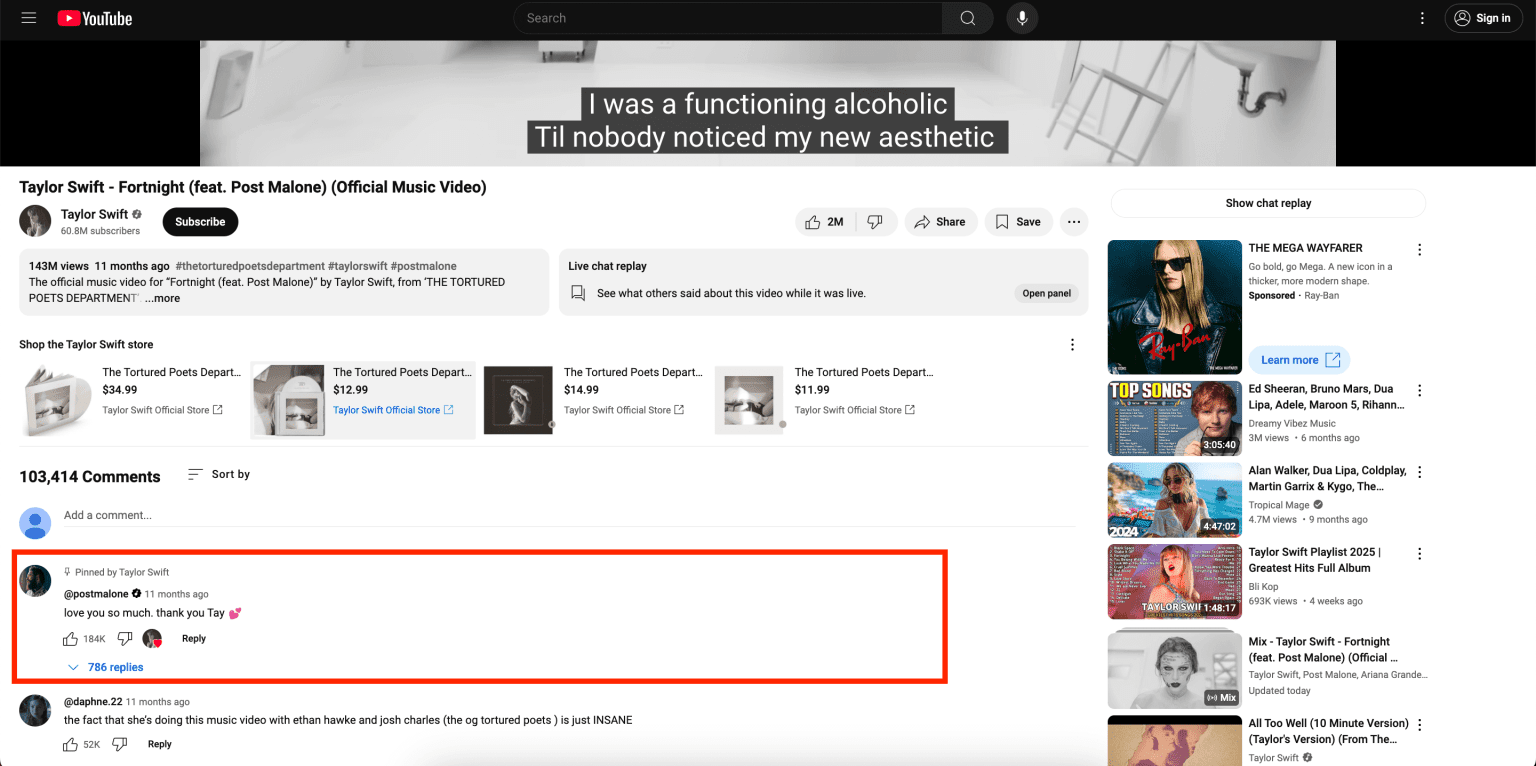Open the @daphne.22 username link
This screenshot has height=766, width=1536.
(93, 702)
